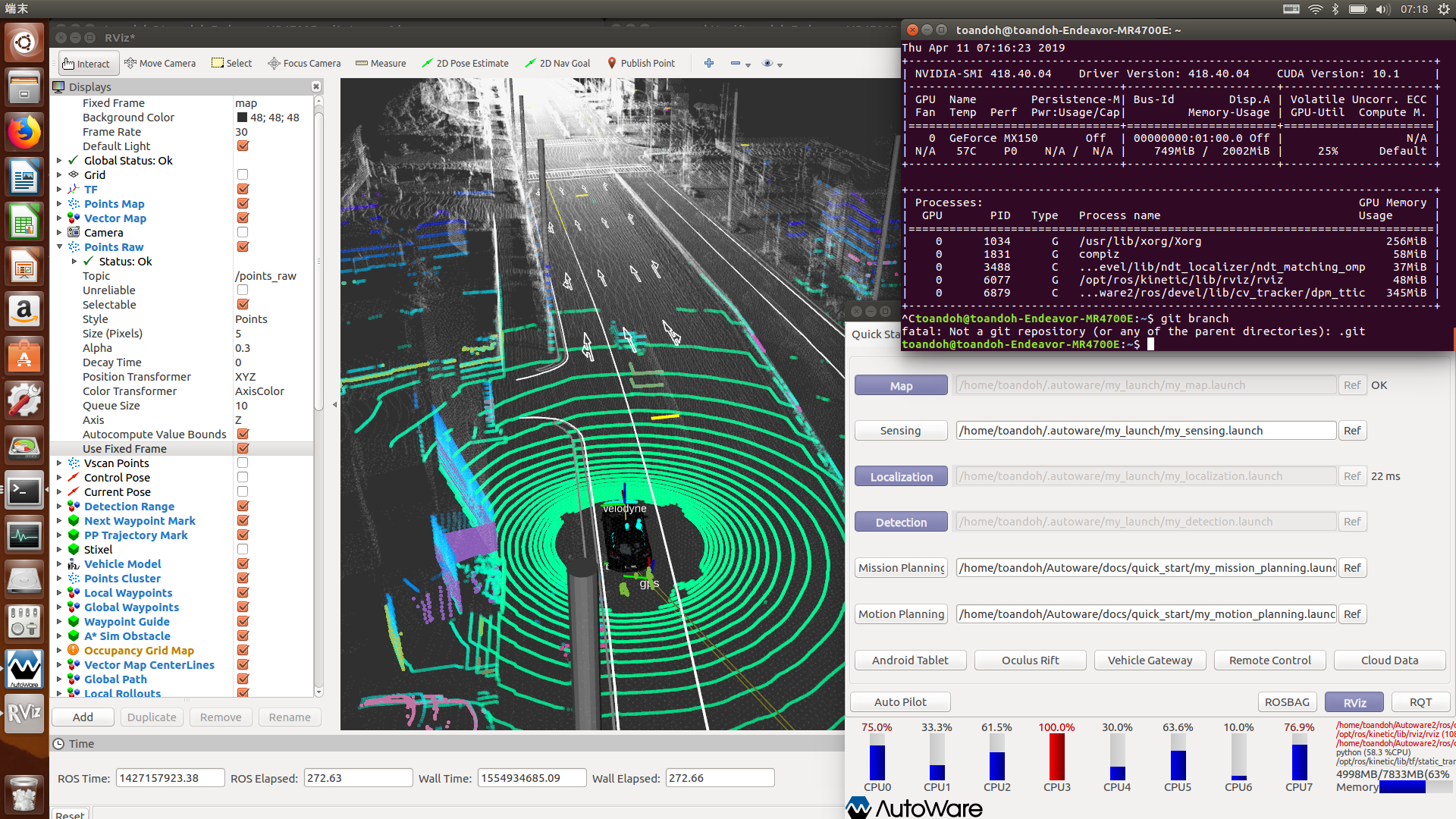Toggle the Unreliable checkbox under Points Raw
This screenshot has height=819, width=1456.
[x=243, y=290]
